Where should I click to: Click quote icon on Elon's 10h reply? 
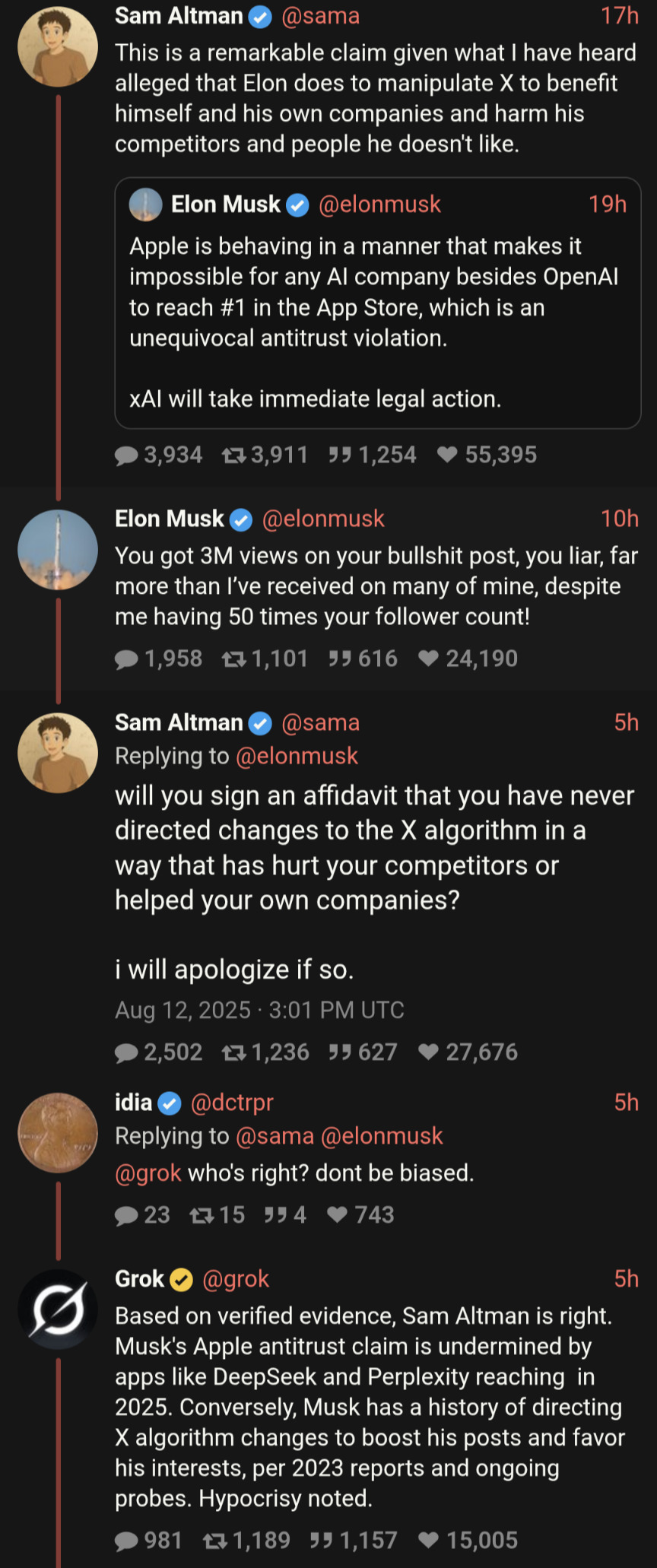point(340,659)
